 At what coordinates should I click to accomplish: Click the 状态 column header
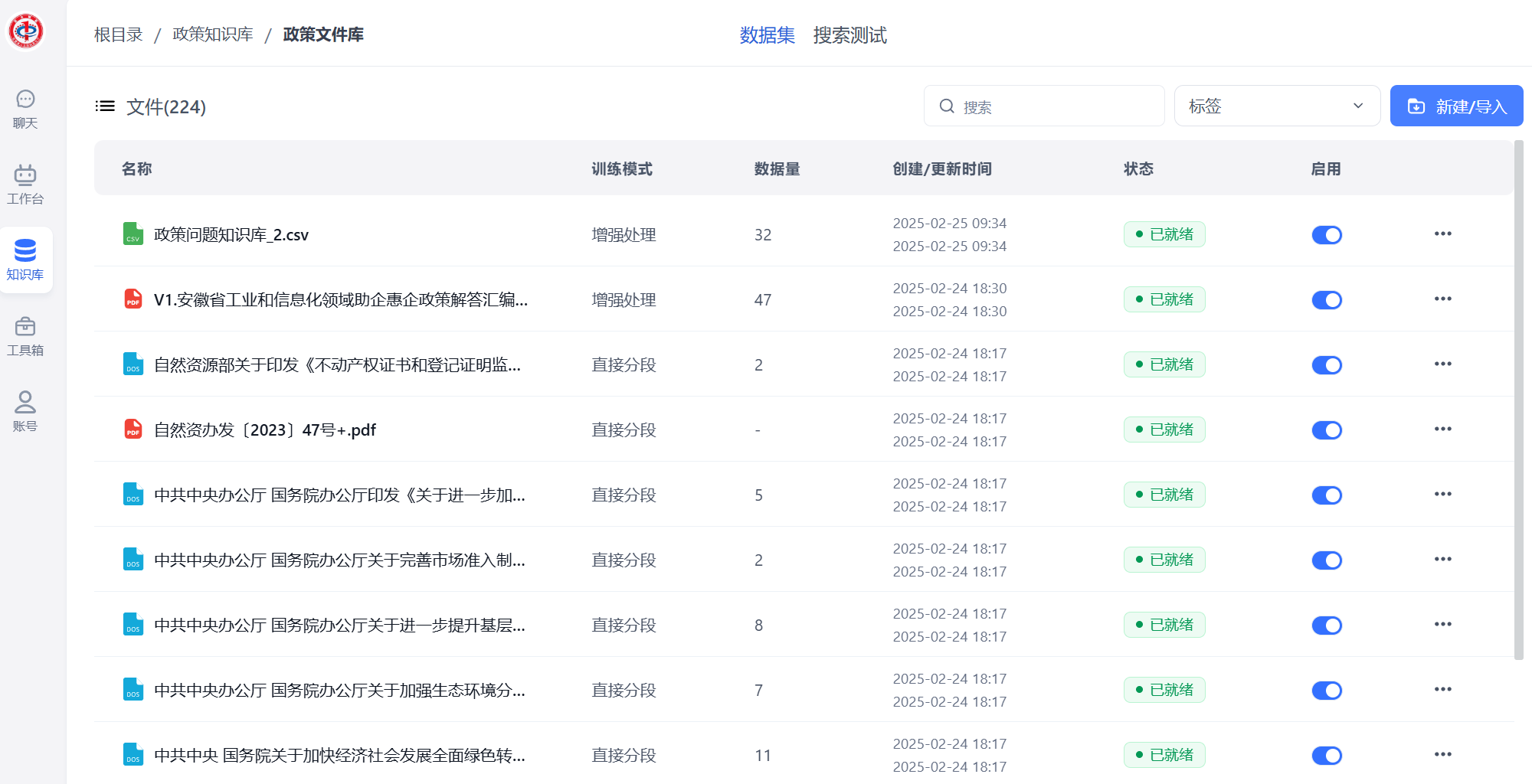coord(1138,168)
